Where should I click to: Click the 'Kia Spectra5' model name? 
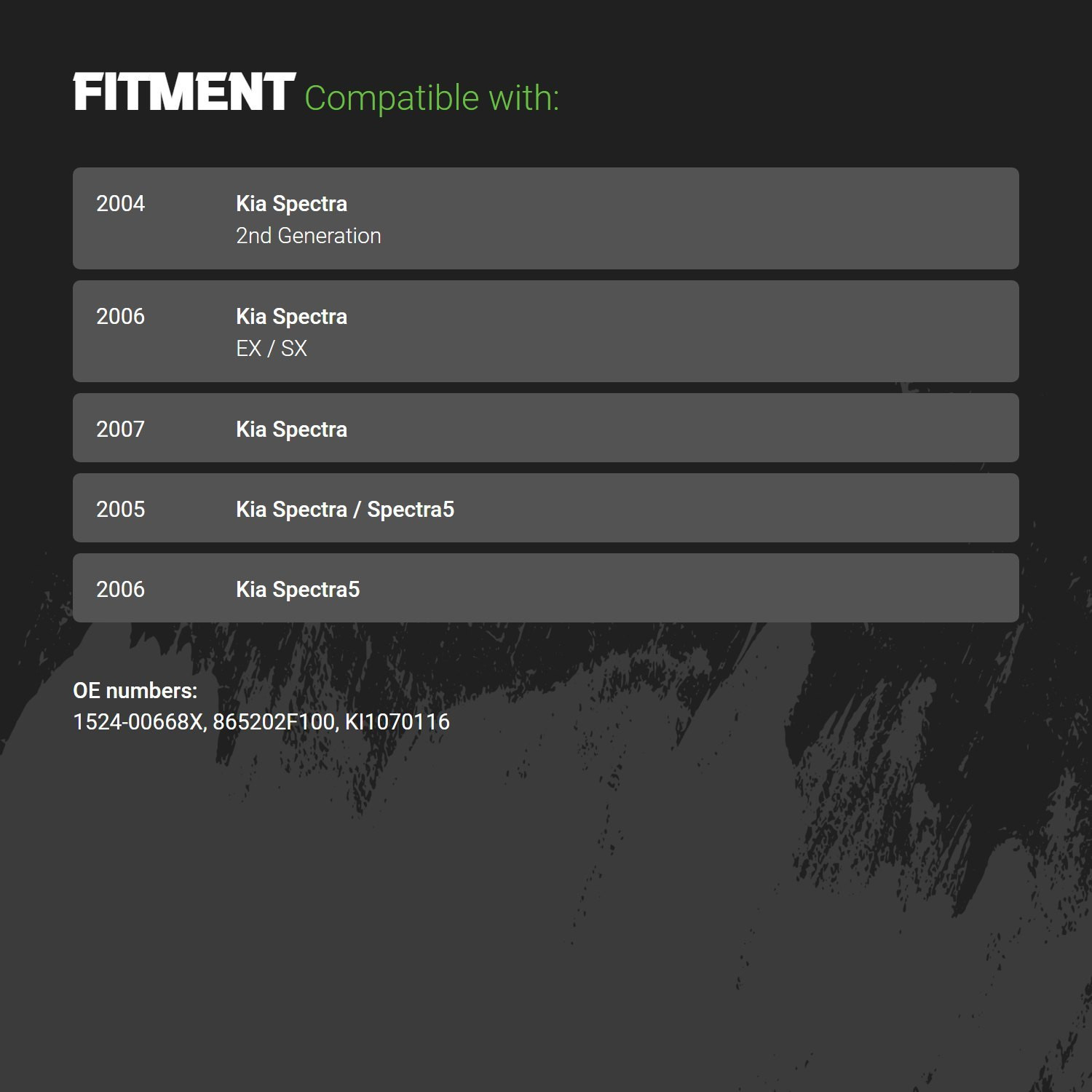(298, 590)
